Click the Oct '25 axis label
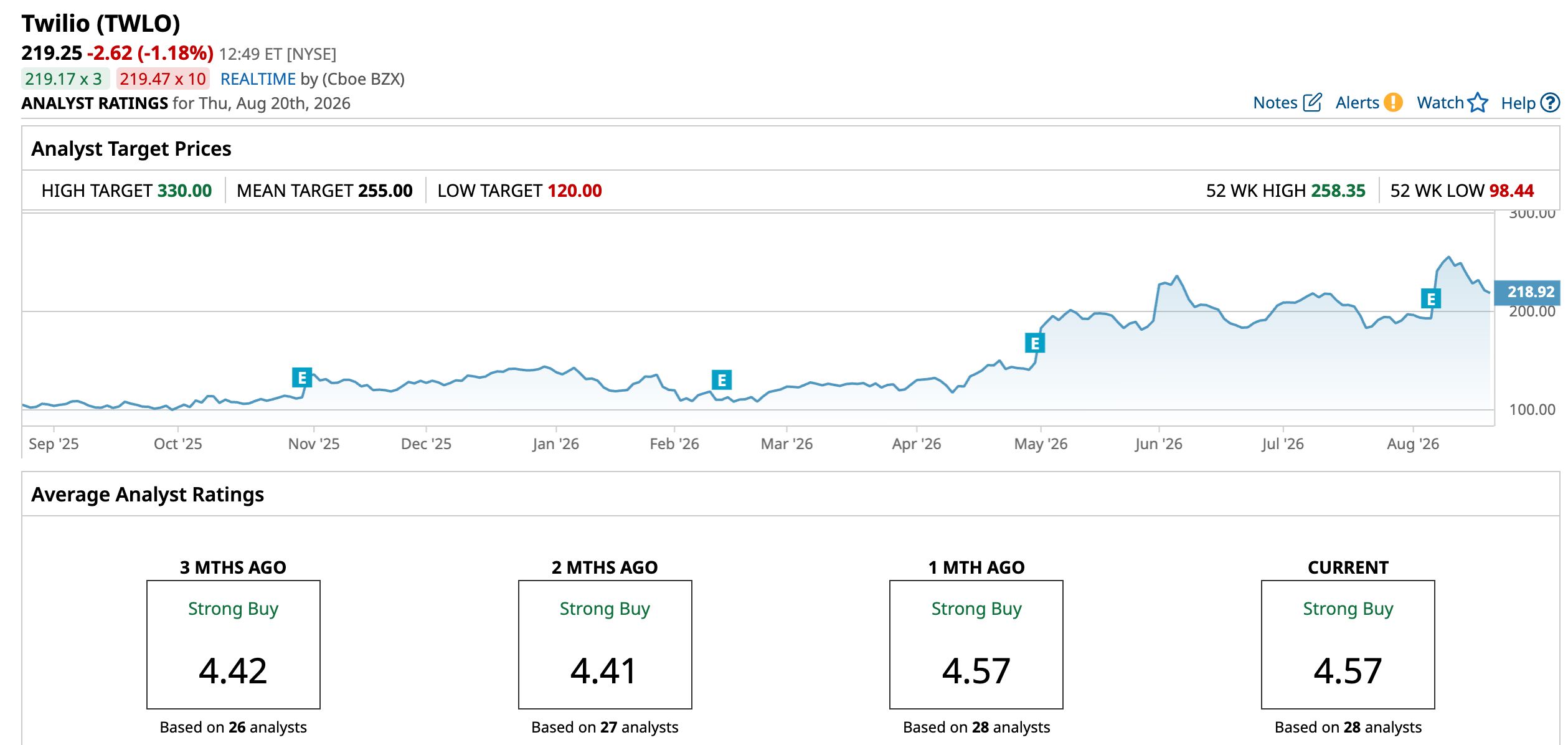The width and height of the screenshot is (1568, 745). 178,444
